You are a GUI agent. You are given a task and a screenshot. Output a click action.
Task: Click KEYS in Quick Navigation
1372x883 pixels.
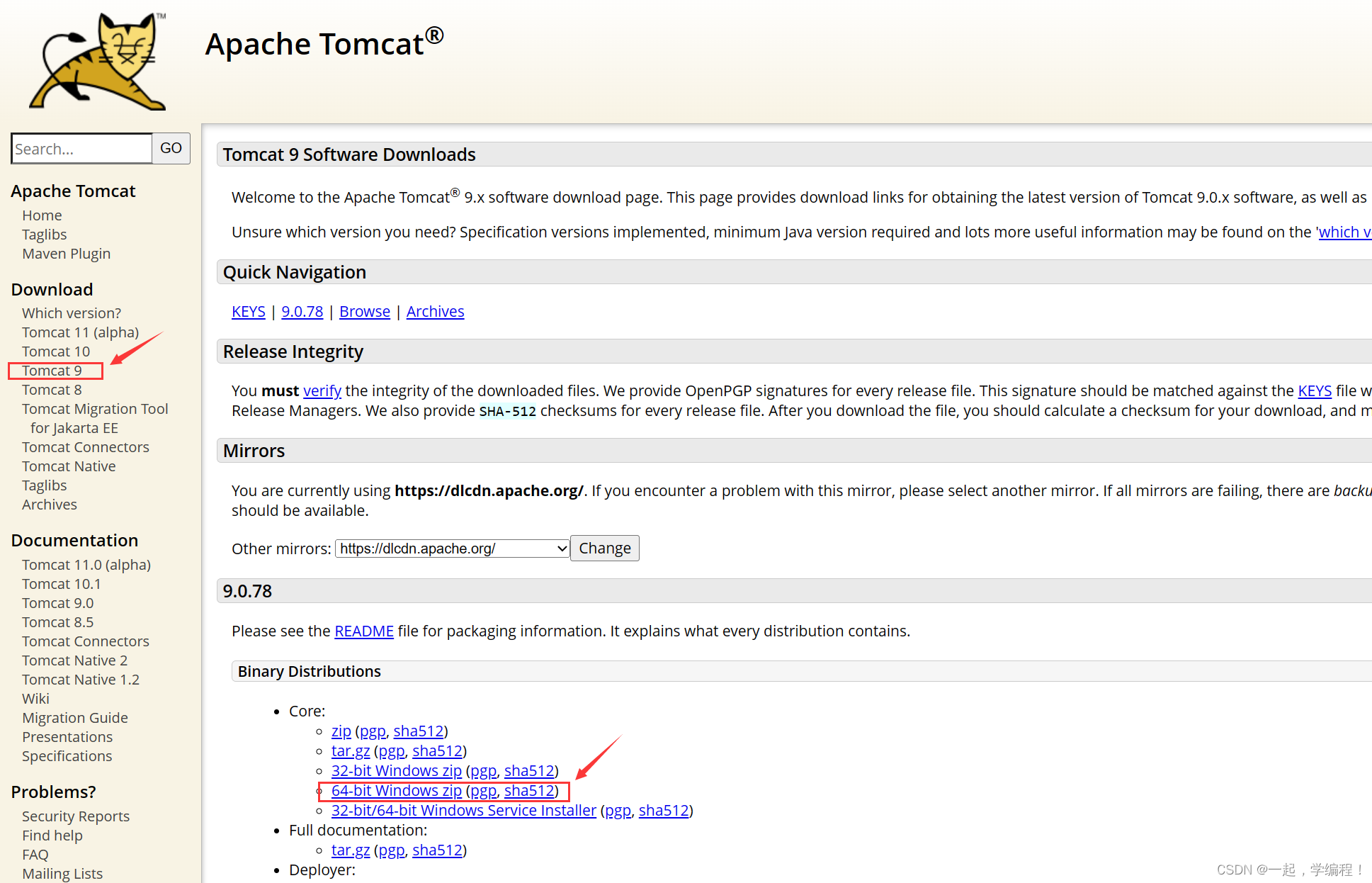(x=249, y=311)
